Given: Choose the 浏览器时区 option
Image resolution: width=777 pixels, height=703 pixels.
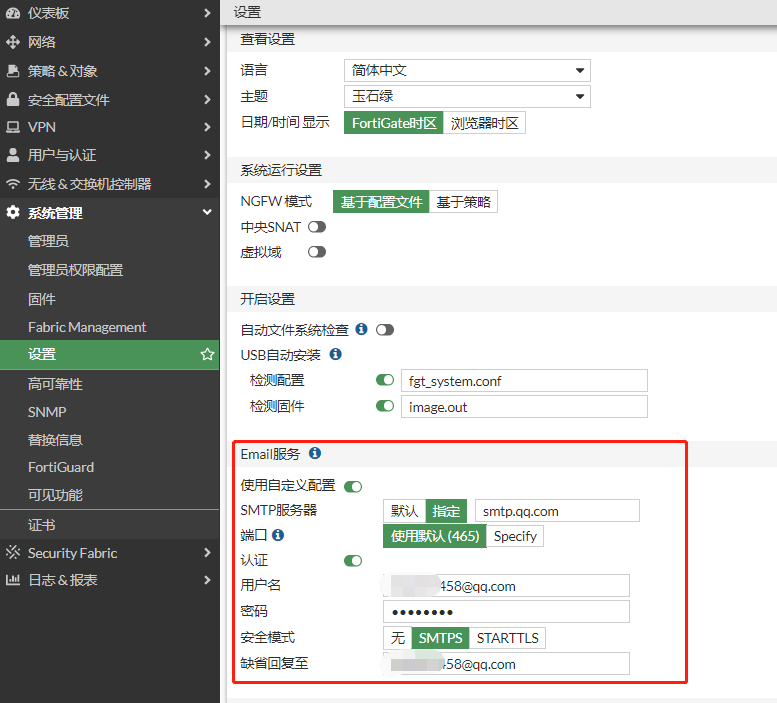Looking at the screenshot, I should [484, 123].
